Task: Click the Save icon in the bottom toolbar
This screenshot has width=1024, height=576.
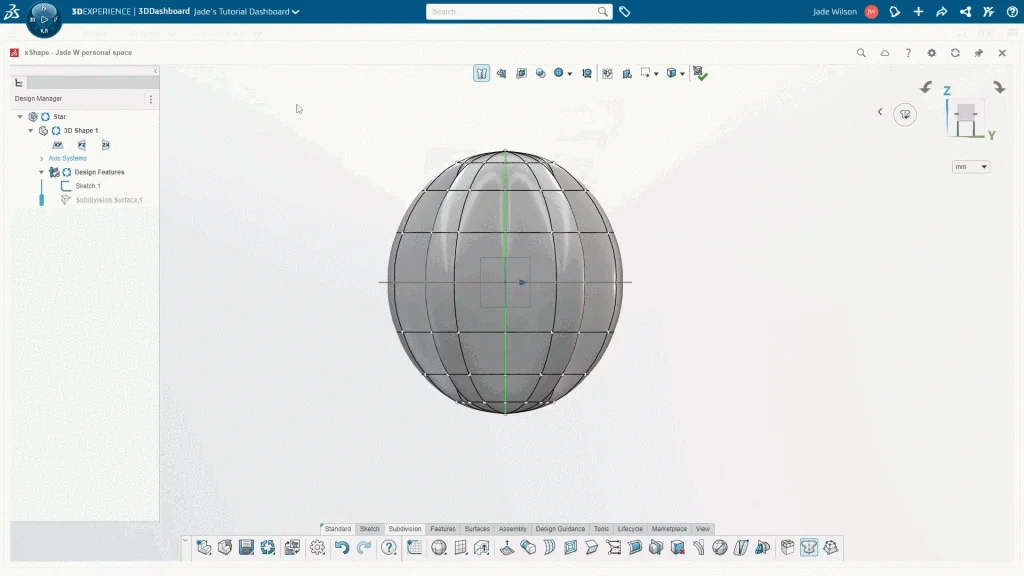Action: coord(246,547)
